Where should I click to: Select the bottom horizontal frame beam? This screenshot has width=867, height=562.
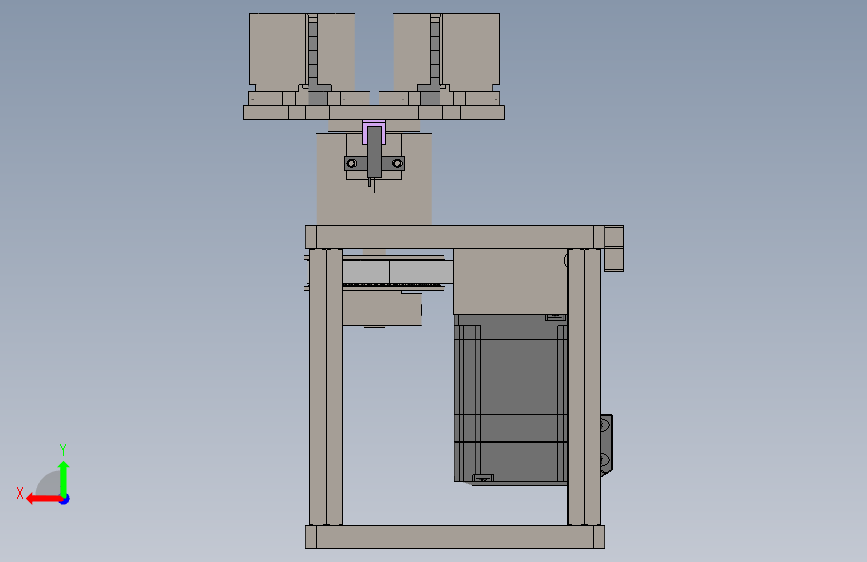pyautogui.click(x=455, y=537)
